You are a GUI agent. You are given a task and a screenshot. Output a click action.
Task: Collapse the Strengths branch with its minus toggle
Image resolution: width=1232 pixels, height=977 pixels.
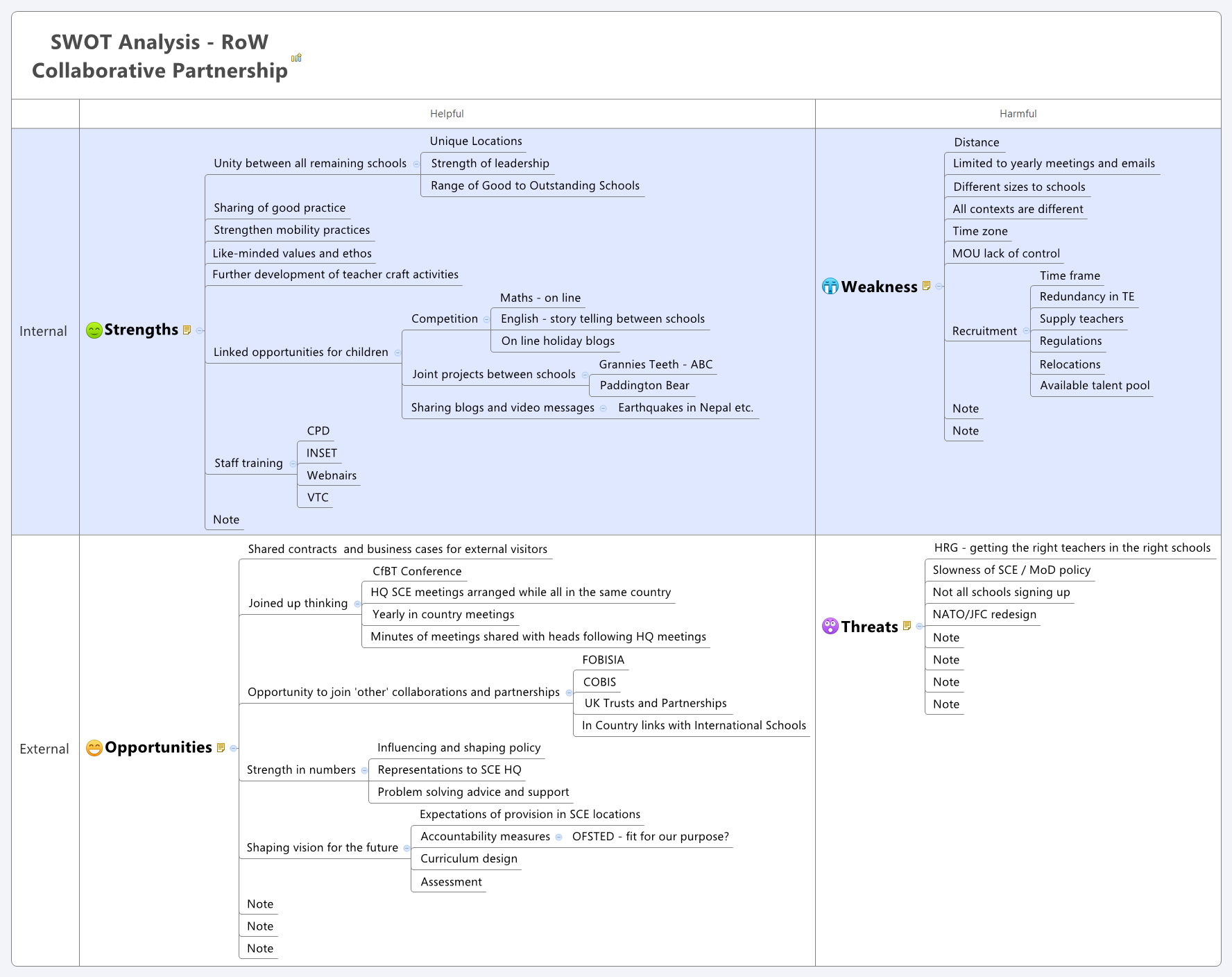point(200,331)
